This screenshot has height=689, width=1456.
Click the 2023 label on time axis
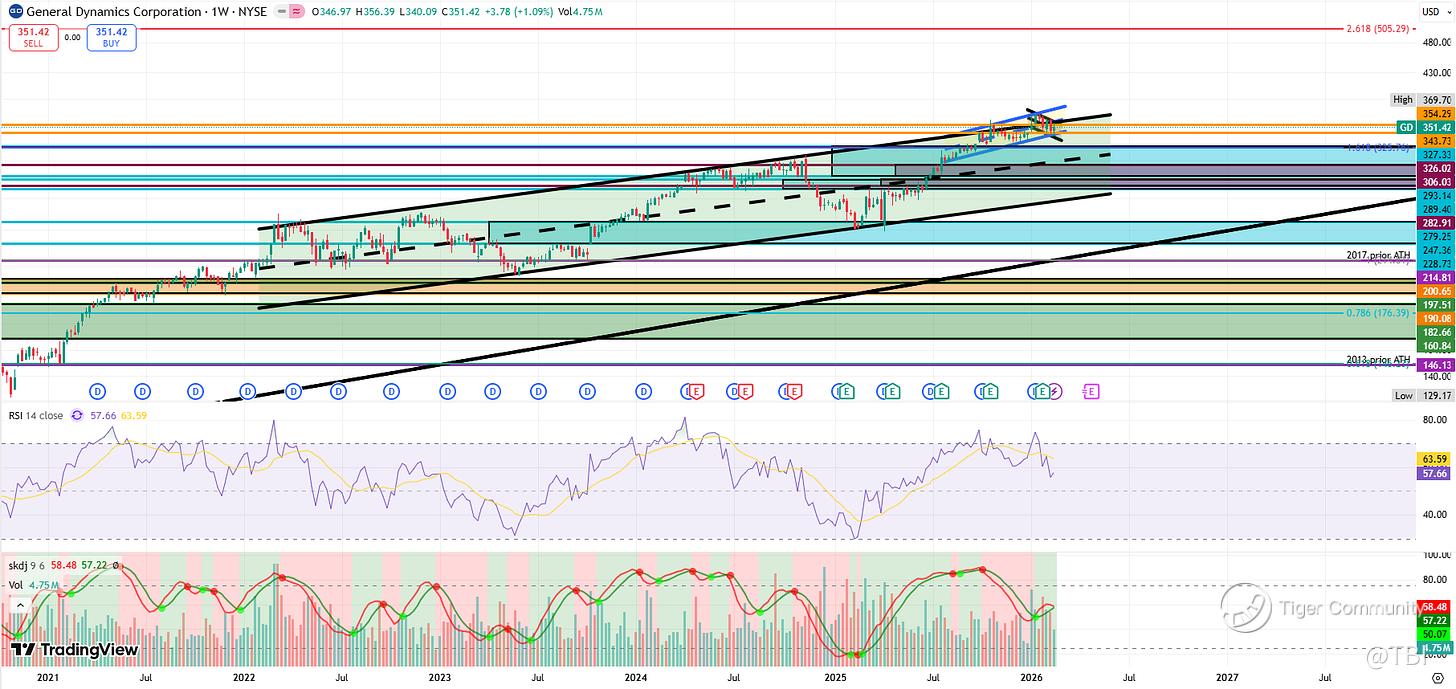pos(440,677)
